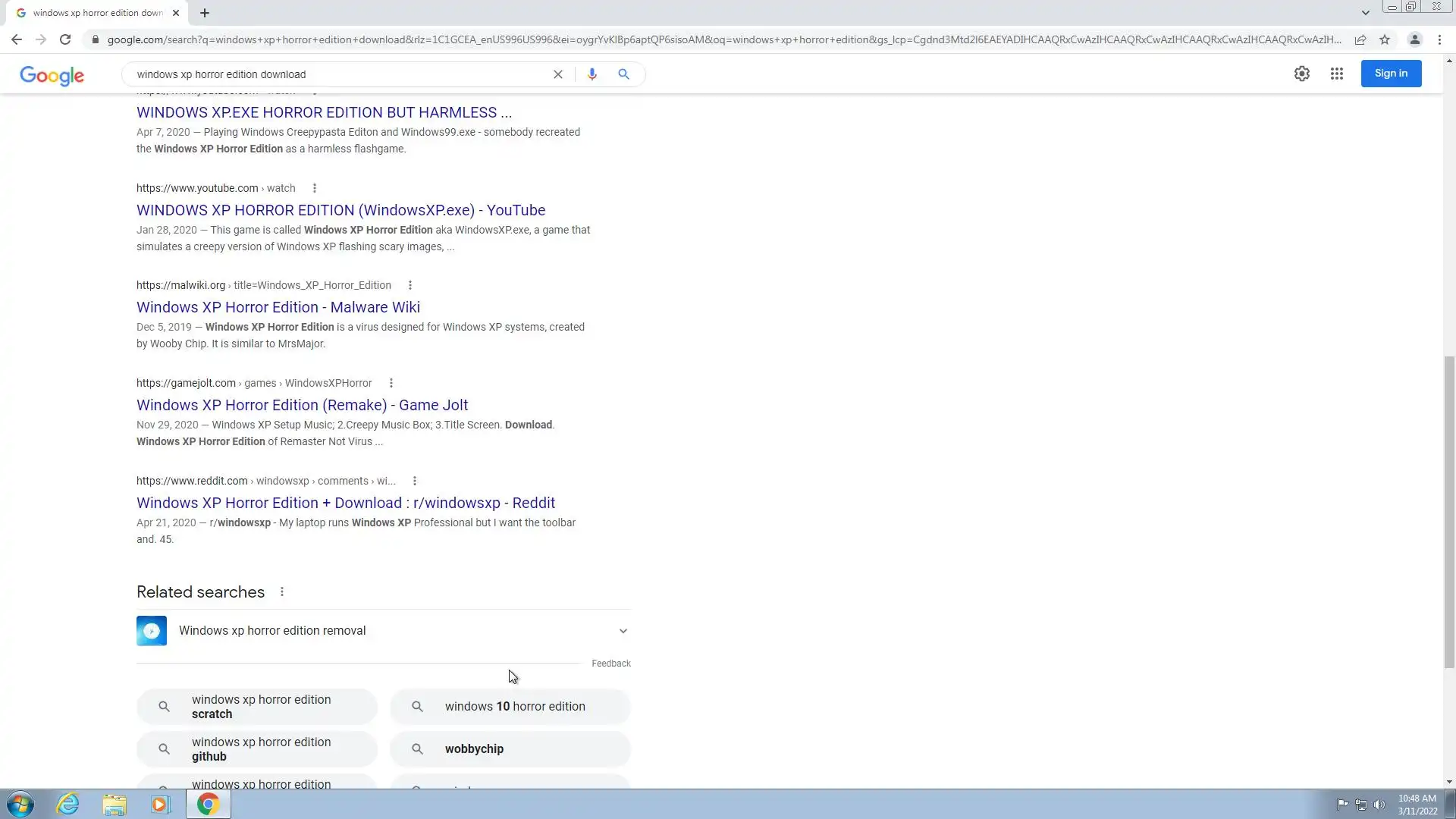The image size is (1456, 819).
Task: Click the blue search magnifier icon
Action: point(623,74)
